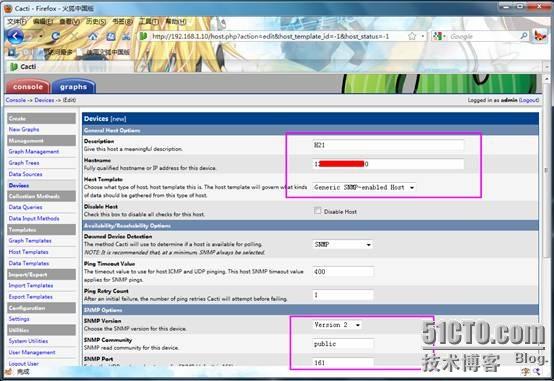This screenshot has width=554, height=381.
Task: Open the 工具(T) menu
Action: coord(148,22)
